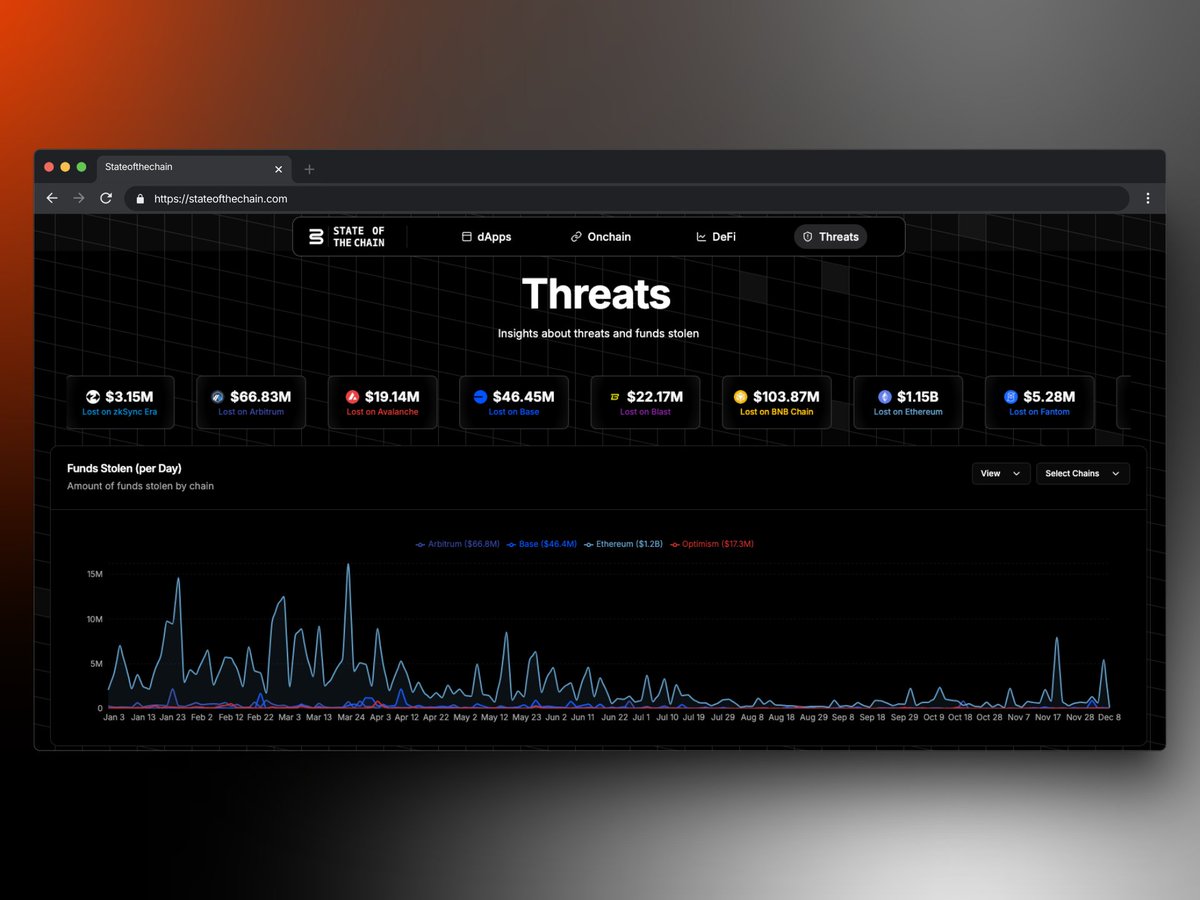Click Lost on Arbitrum label
The width and height of the screenshot is (1200, 900).
pyautogui.click(x=252, y=412)
